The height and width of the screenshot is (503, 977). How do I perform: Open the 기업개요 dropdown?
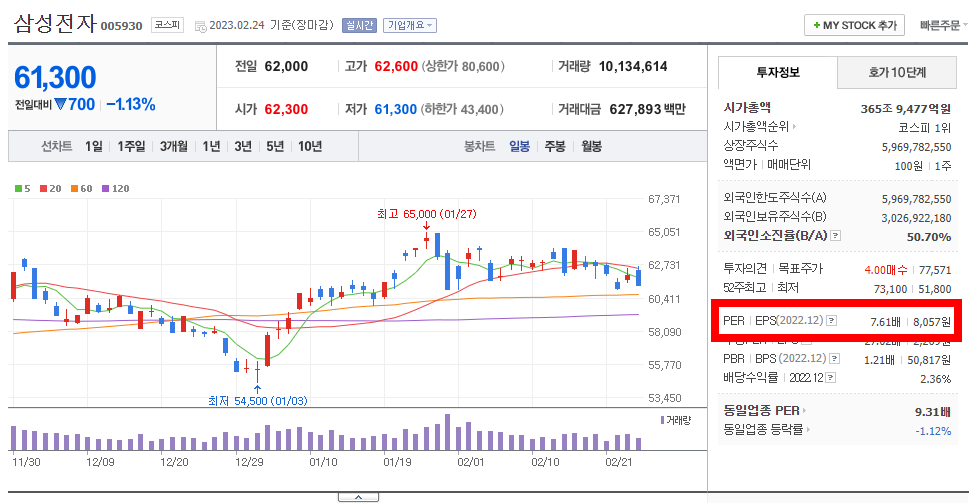point(410,26)
